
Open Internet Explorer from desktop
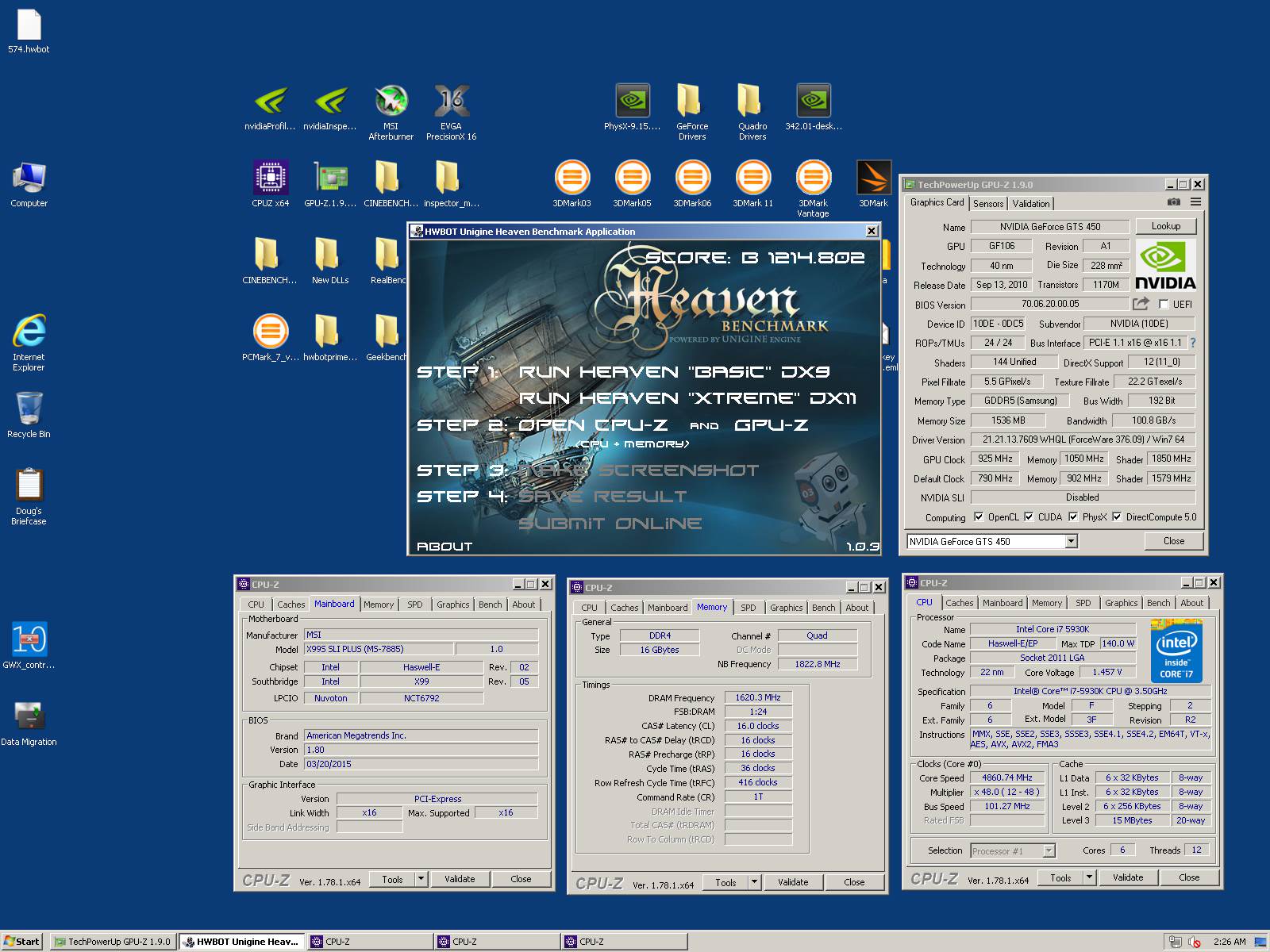(x=29, y=343)
